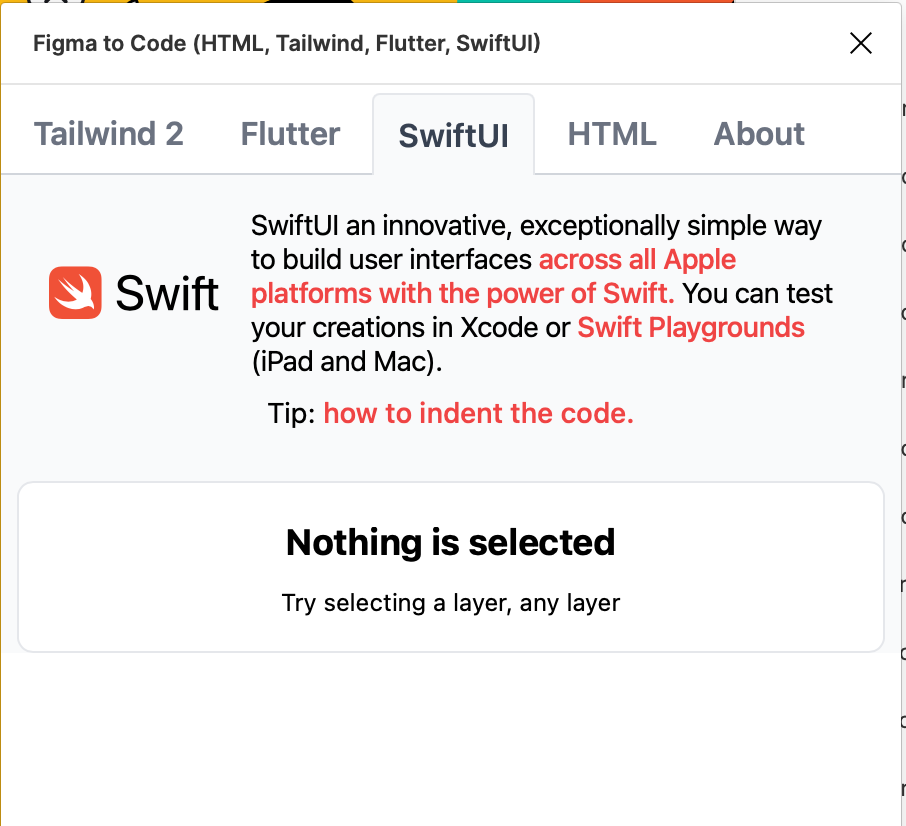Click the 'Tip:' label
The height and width of the screenshot is (826, 906).
point(292,413)
